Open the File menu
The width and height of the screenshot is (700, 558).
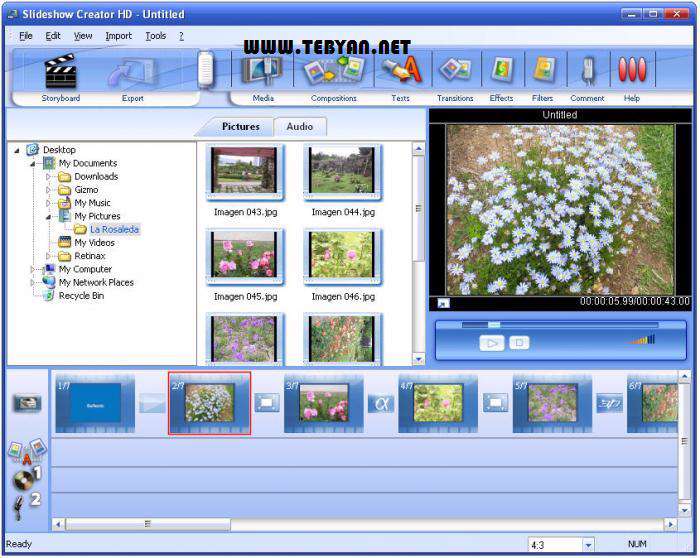click(x=25, y=36)
